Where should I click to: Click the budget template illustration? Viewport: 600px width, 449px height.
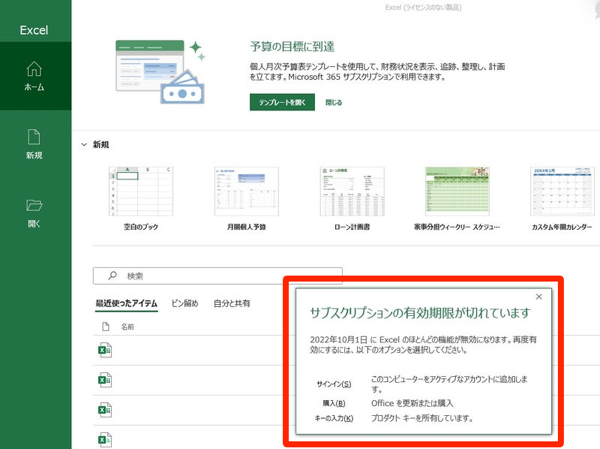point(161,72)
